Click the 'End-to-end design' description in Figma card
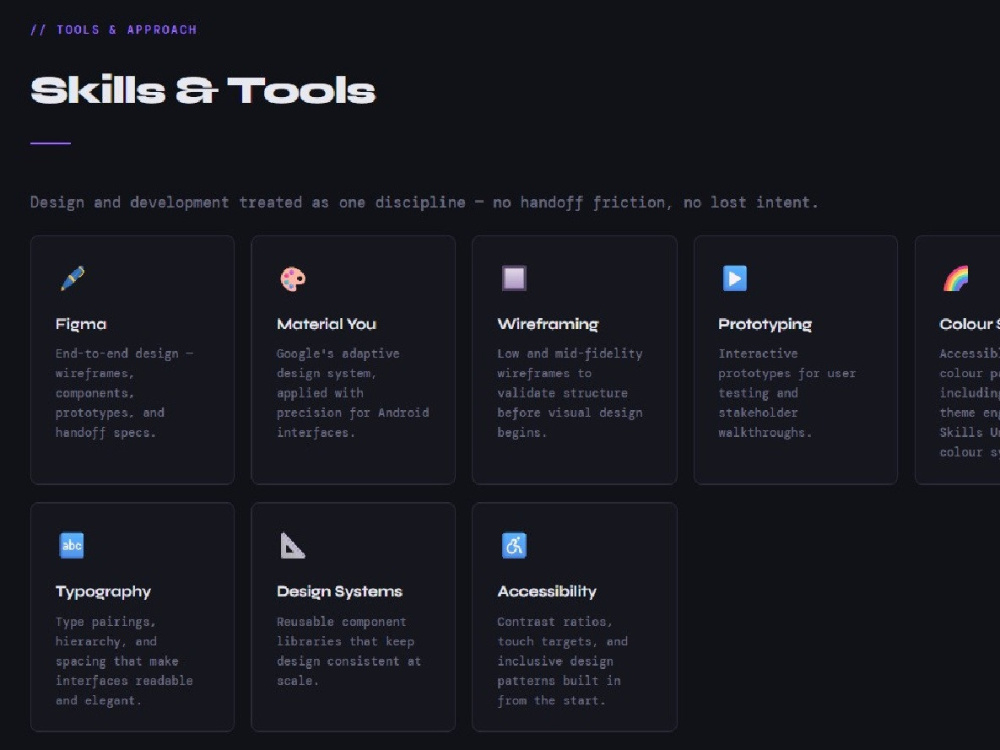The height and width of the screenshot is (750, 1000). (124, 393)
